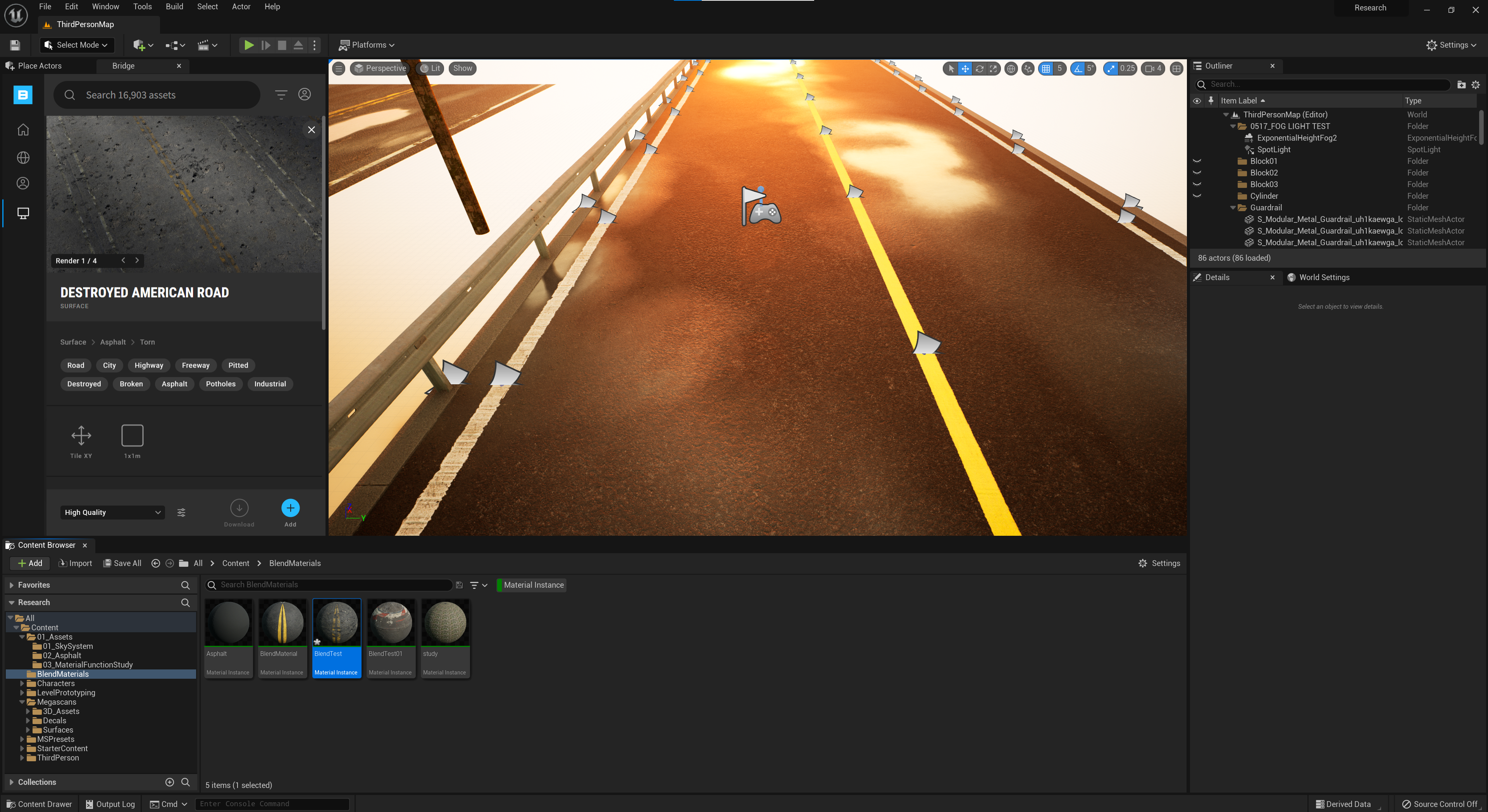Switch to the Place Actors tab
1488x812 pixels.
pyautogui.click(x=33, y=66)
